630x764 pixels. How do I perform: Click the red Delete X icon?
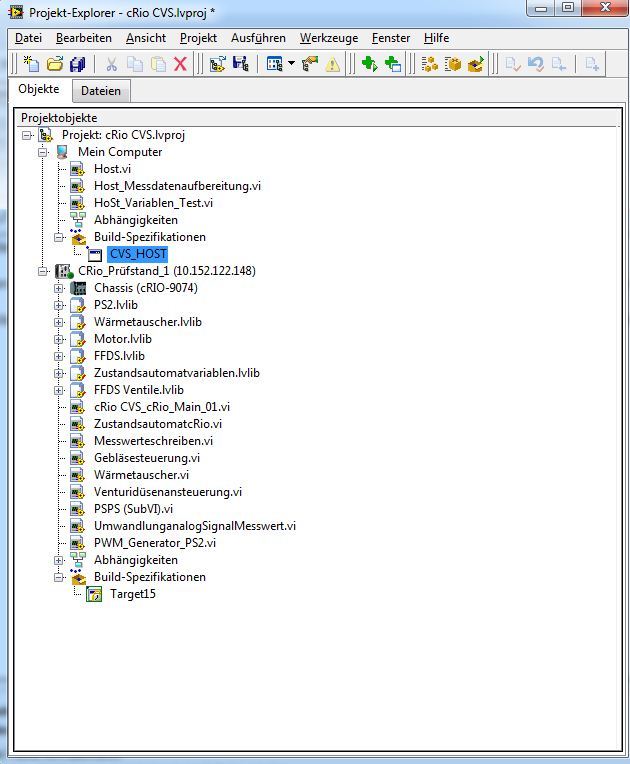[x=180, y=64]
